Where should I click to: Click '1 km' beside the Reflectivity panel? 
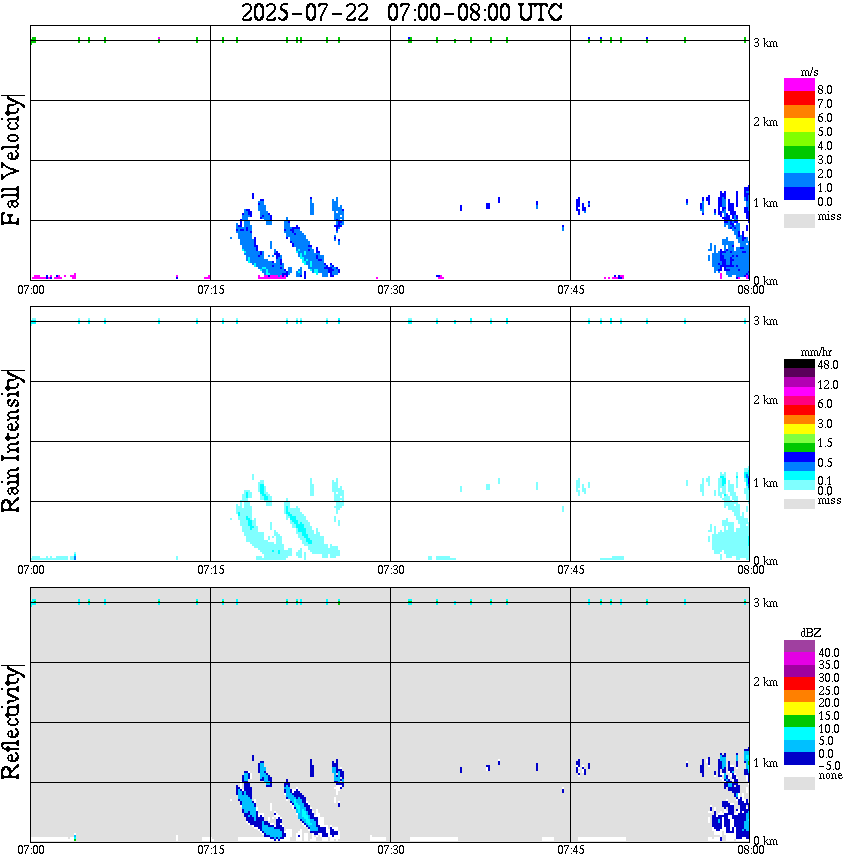pos(765,763)
